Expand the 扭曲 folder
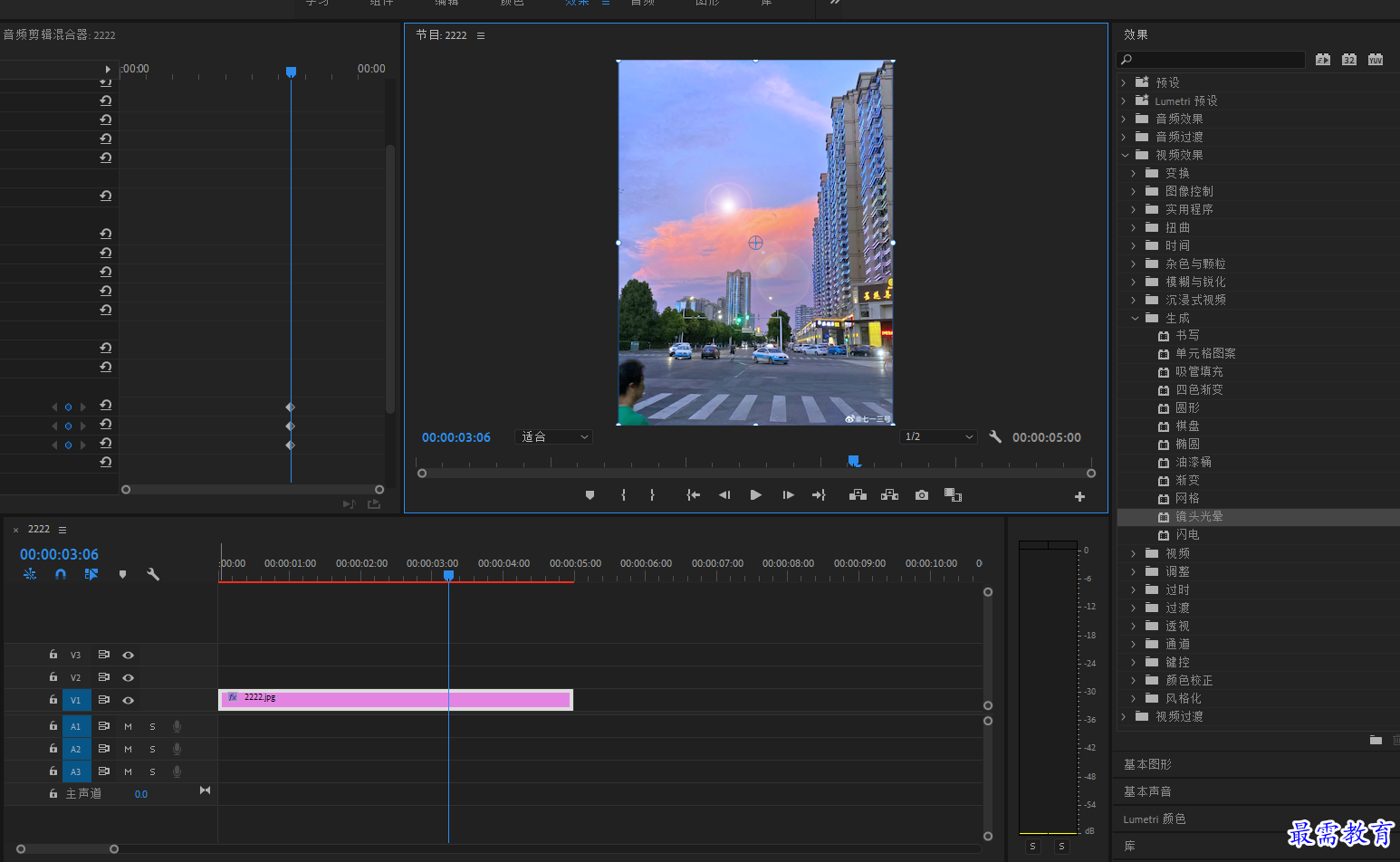 click(x=1134, y=227)
